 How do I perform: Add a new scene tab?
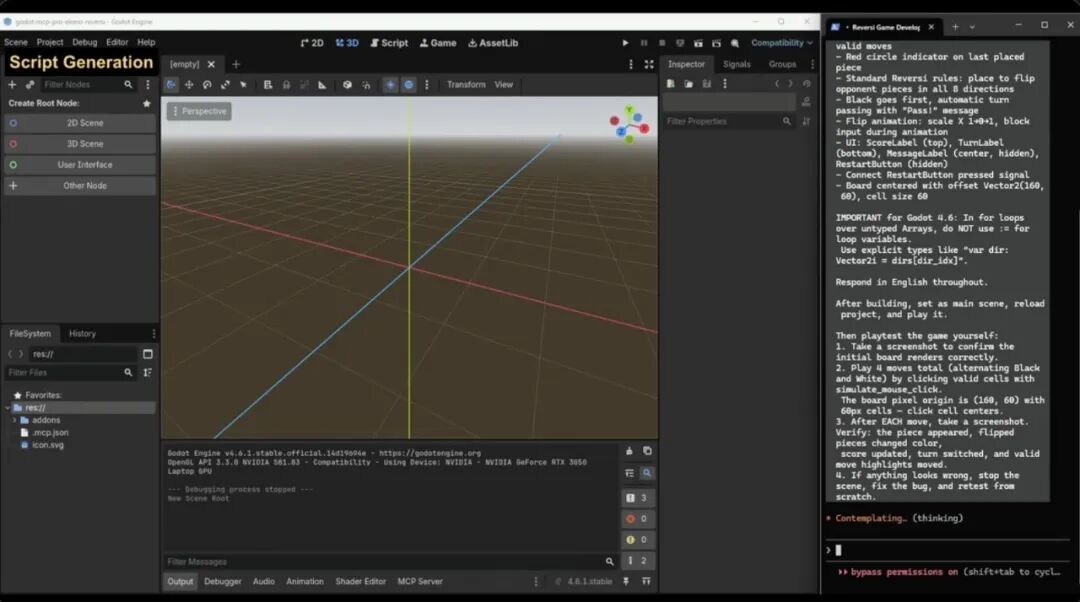pyautogui.click(x=236, y=64)
